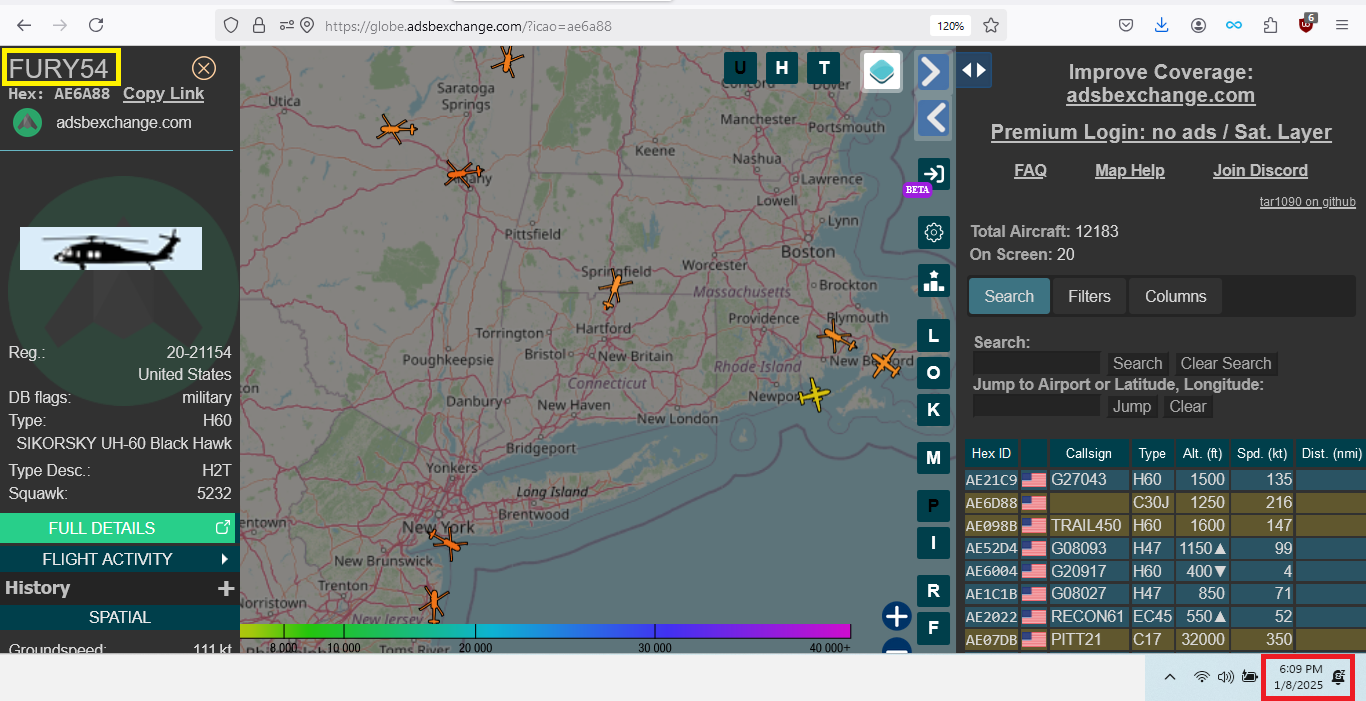Select the orange helicopter near Springfield on map
Viewport: 1366px width, 701px height.
(x=614, y=289)
